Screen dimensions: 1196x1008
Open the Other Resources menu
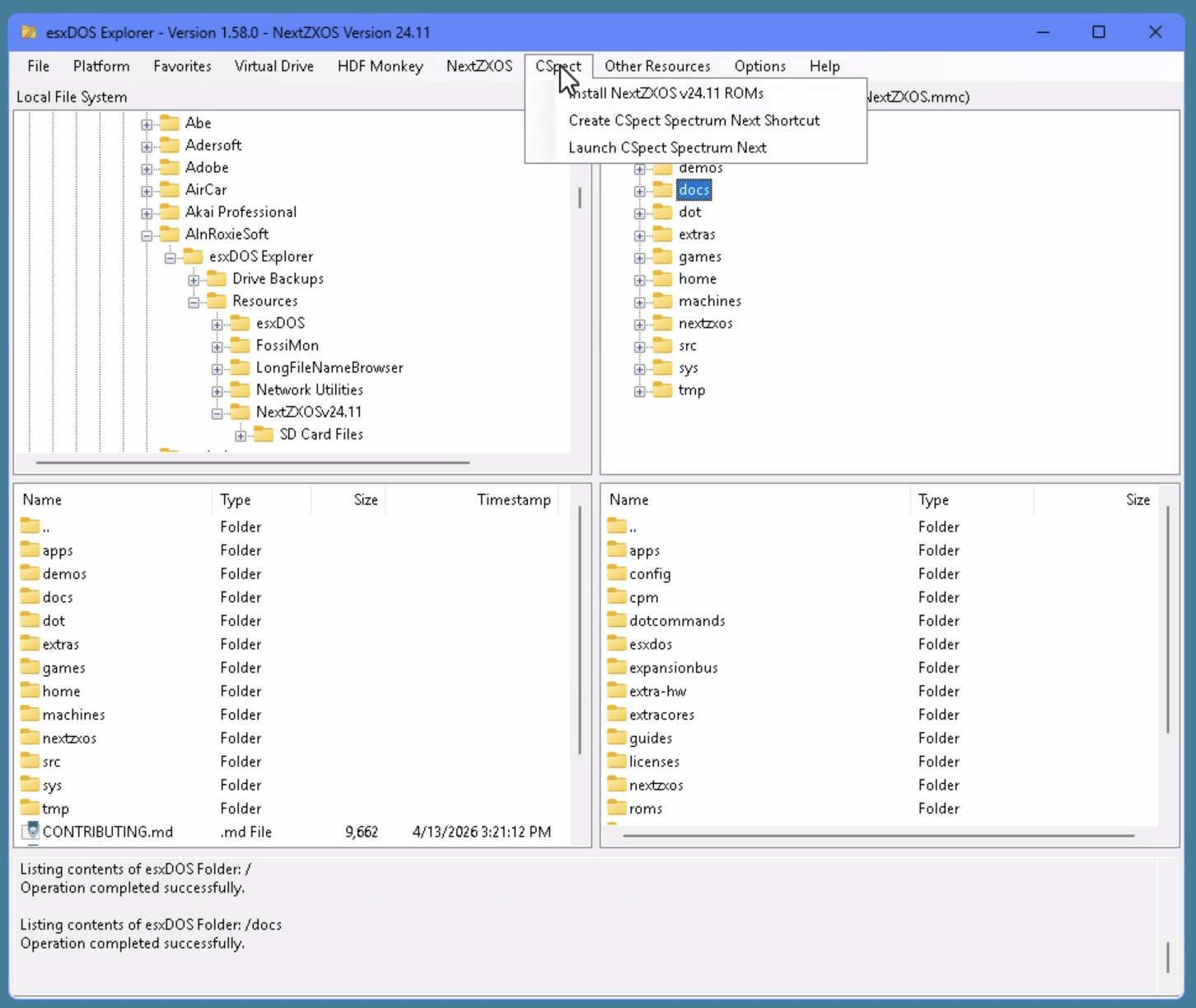tap(657, 66)
